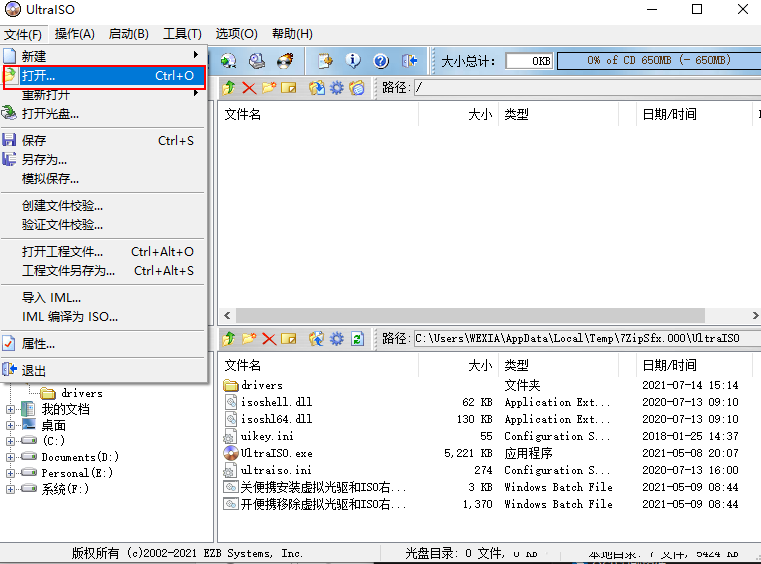Click the help question mark toolbar icon

click(x=380, y=61)
